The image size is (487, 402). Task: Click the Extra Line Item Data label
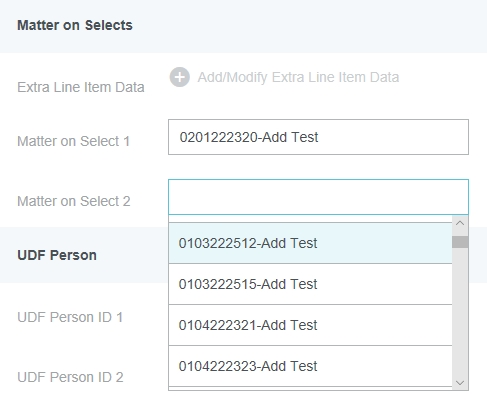[x=81, y=87]
